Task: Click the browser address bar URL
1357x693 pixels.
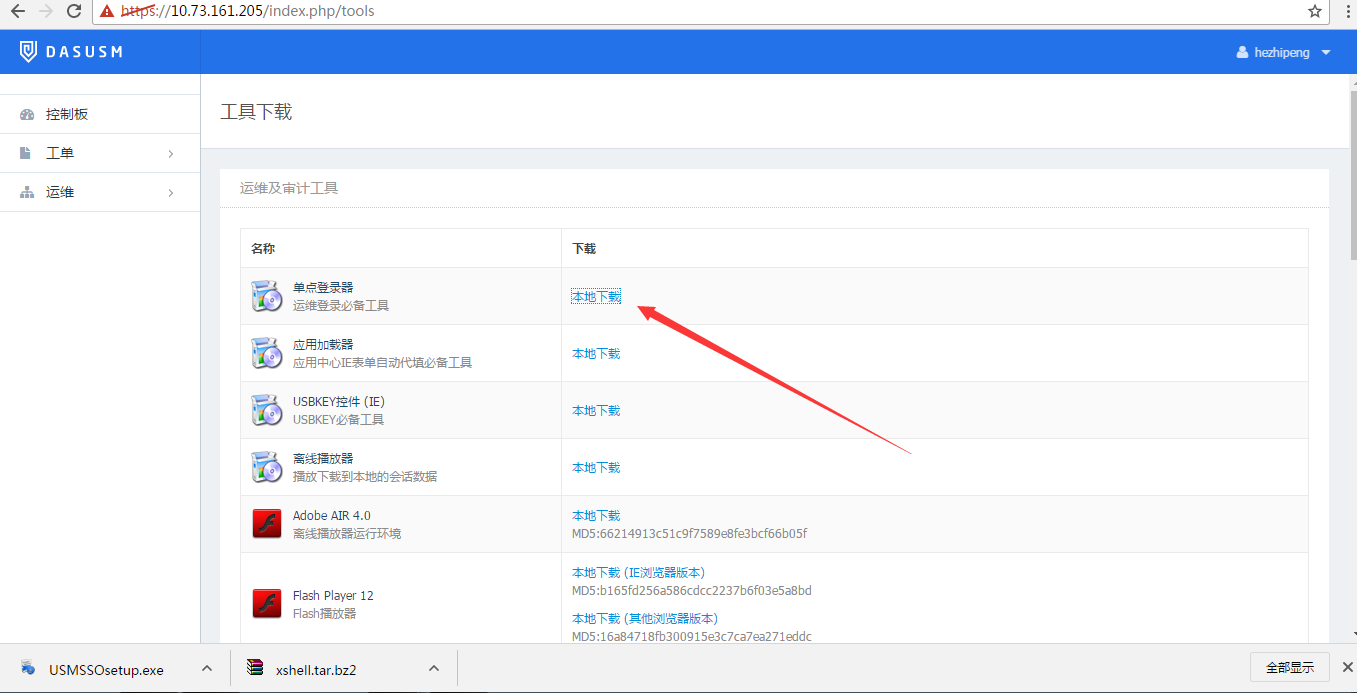Action: coord(700,11)
